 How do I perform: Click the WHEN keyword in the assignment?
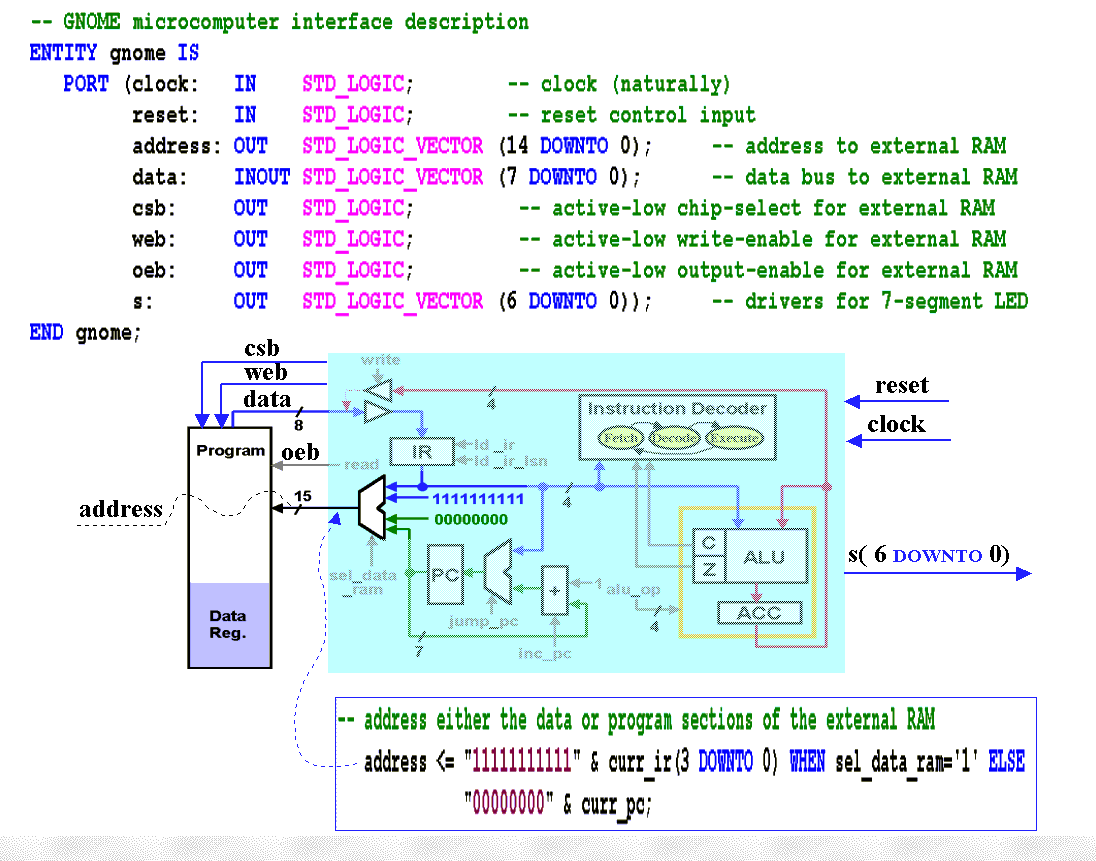point(807,761)
